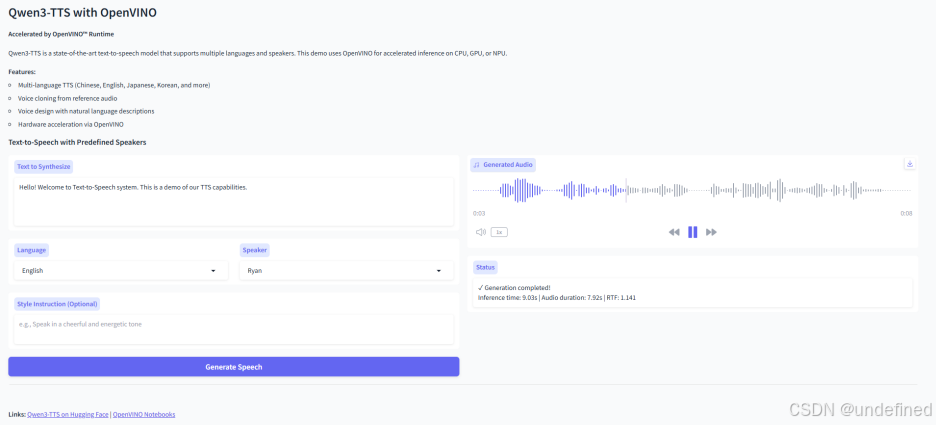This screenshot has height=425, width=936.
Task: Click the 0:08 total duration readout
Action: coord(906,213)
